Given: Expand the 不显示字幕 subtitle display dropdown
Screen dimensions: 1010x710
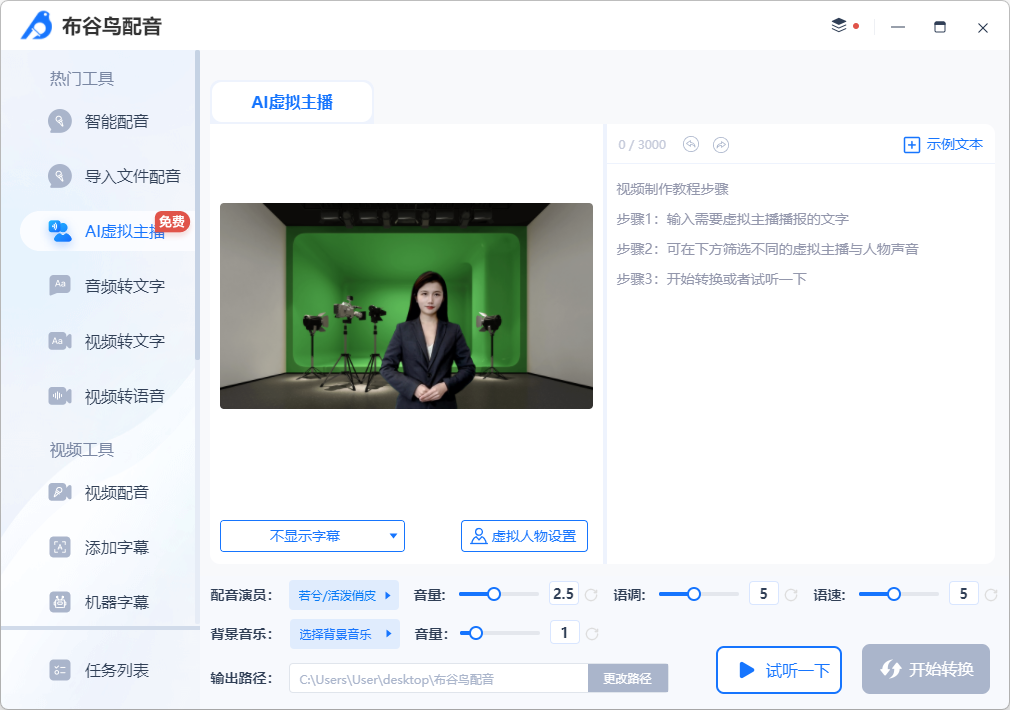Looking at the screenshot, I should [x=312, y=536].
